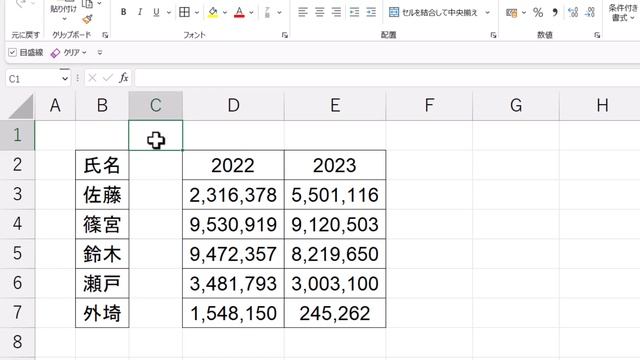Screen dimensions: 640x360
Task: Apply yellow fill color bucket
Action: [x=213, y=12]
